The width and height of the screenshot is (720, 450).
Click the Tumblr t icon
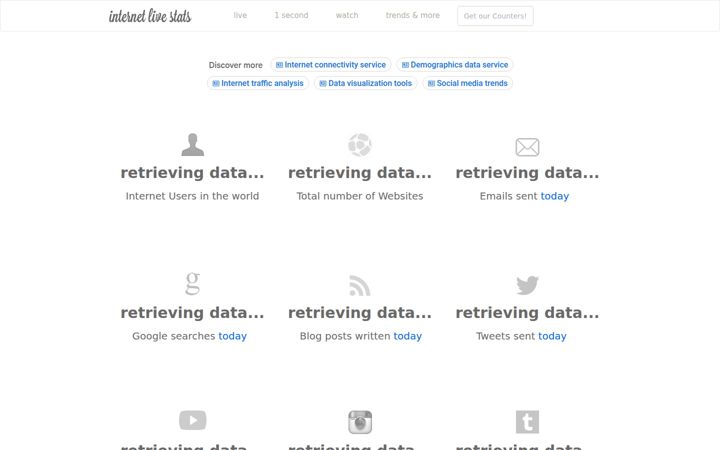527,422
